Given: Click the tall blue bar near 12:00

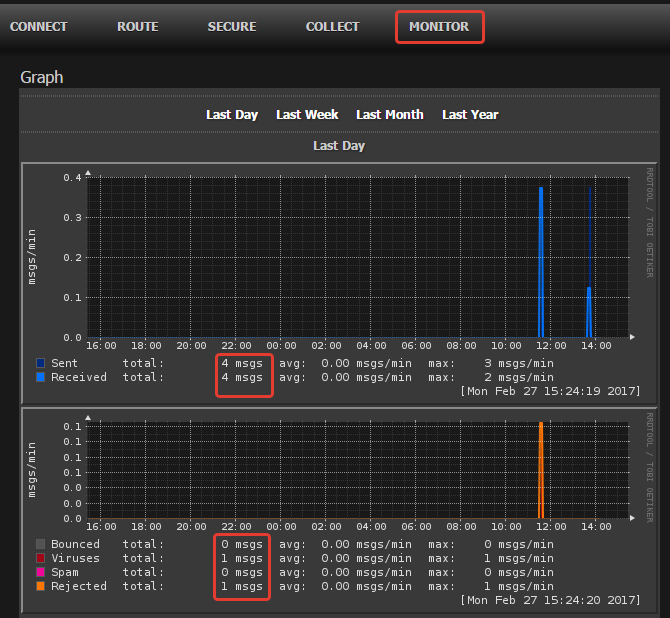Looking at the screenshot, I should [x=541, y=262].
